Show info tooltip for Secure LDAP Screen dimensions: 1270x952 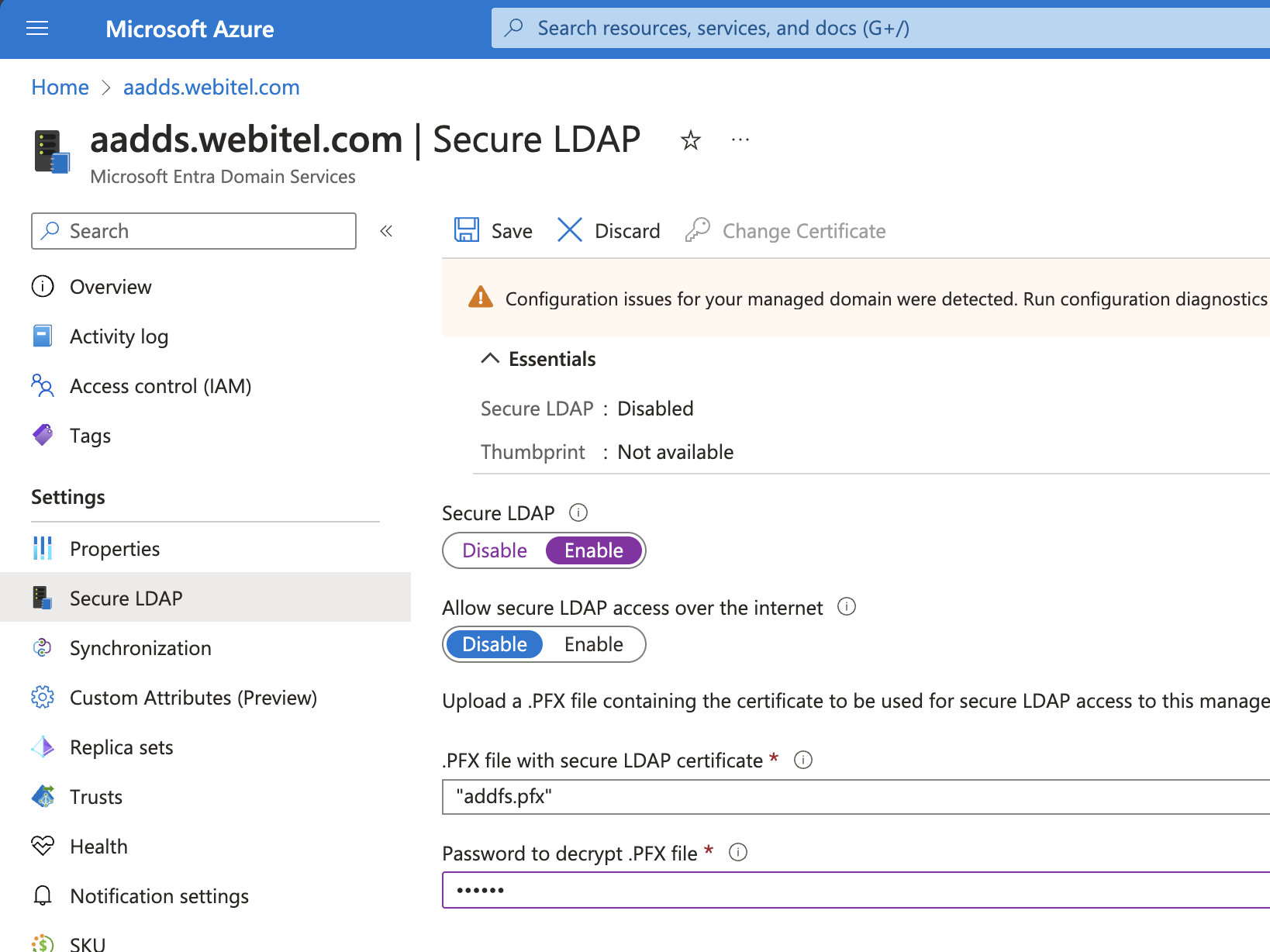pos(578,512)
